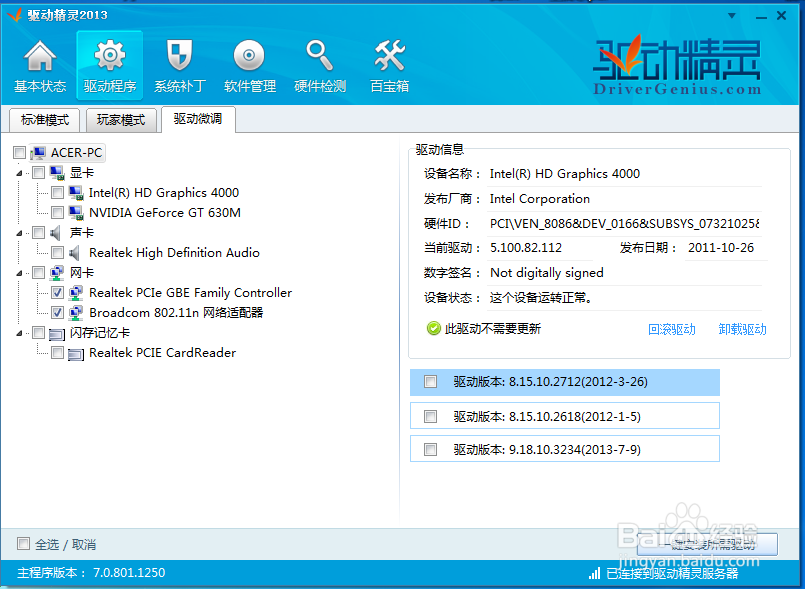This screenshot has width=805, height=589.
Task: Select Realtek PCIe GBE Family Controller entry
Action: pos(190,293)
